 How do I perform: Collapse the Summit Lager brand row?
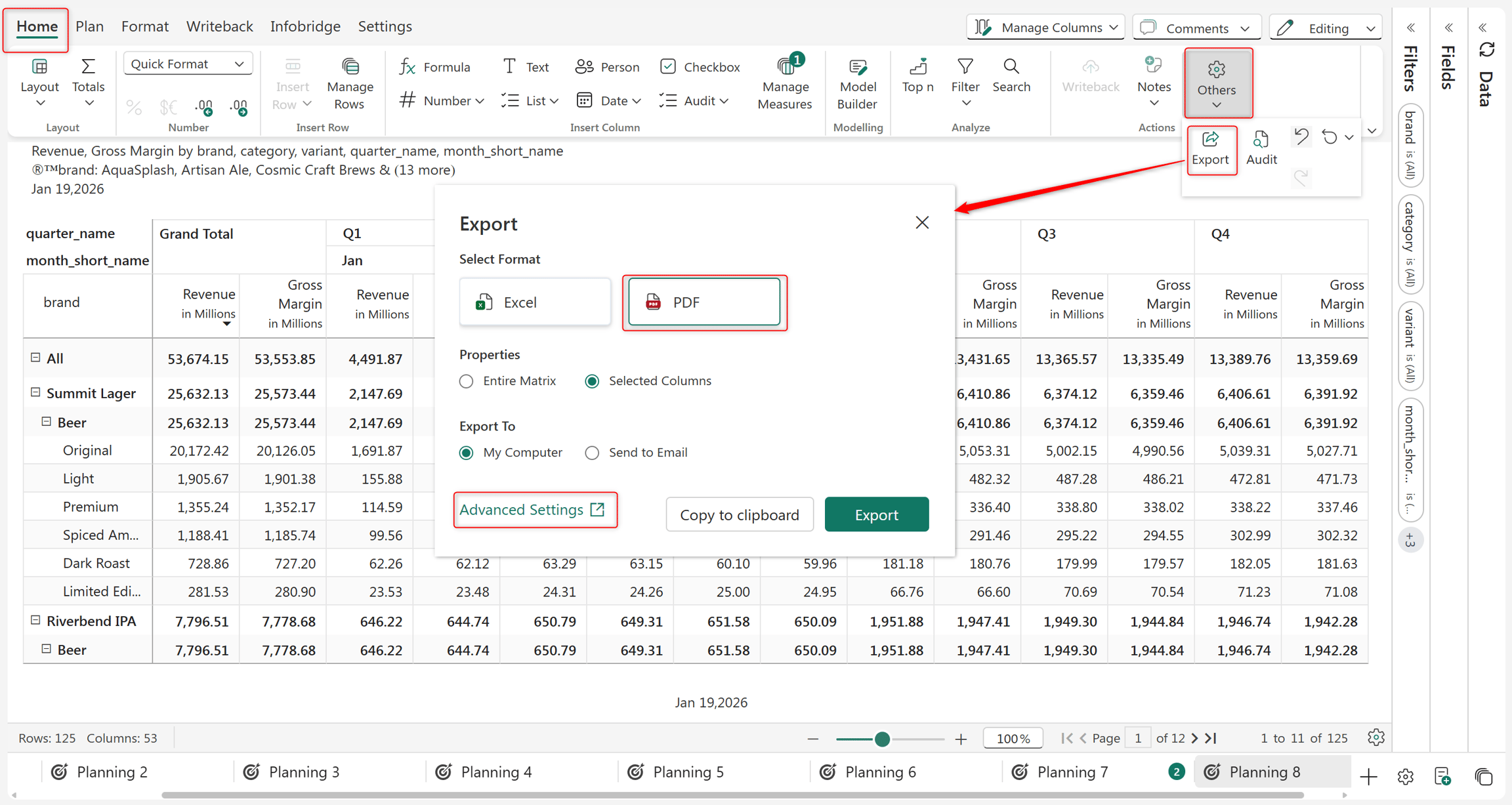(35, 392)
